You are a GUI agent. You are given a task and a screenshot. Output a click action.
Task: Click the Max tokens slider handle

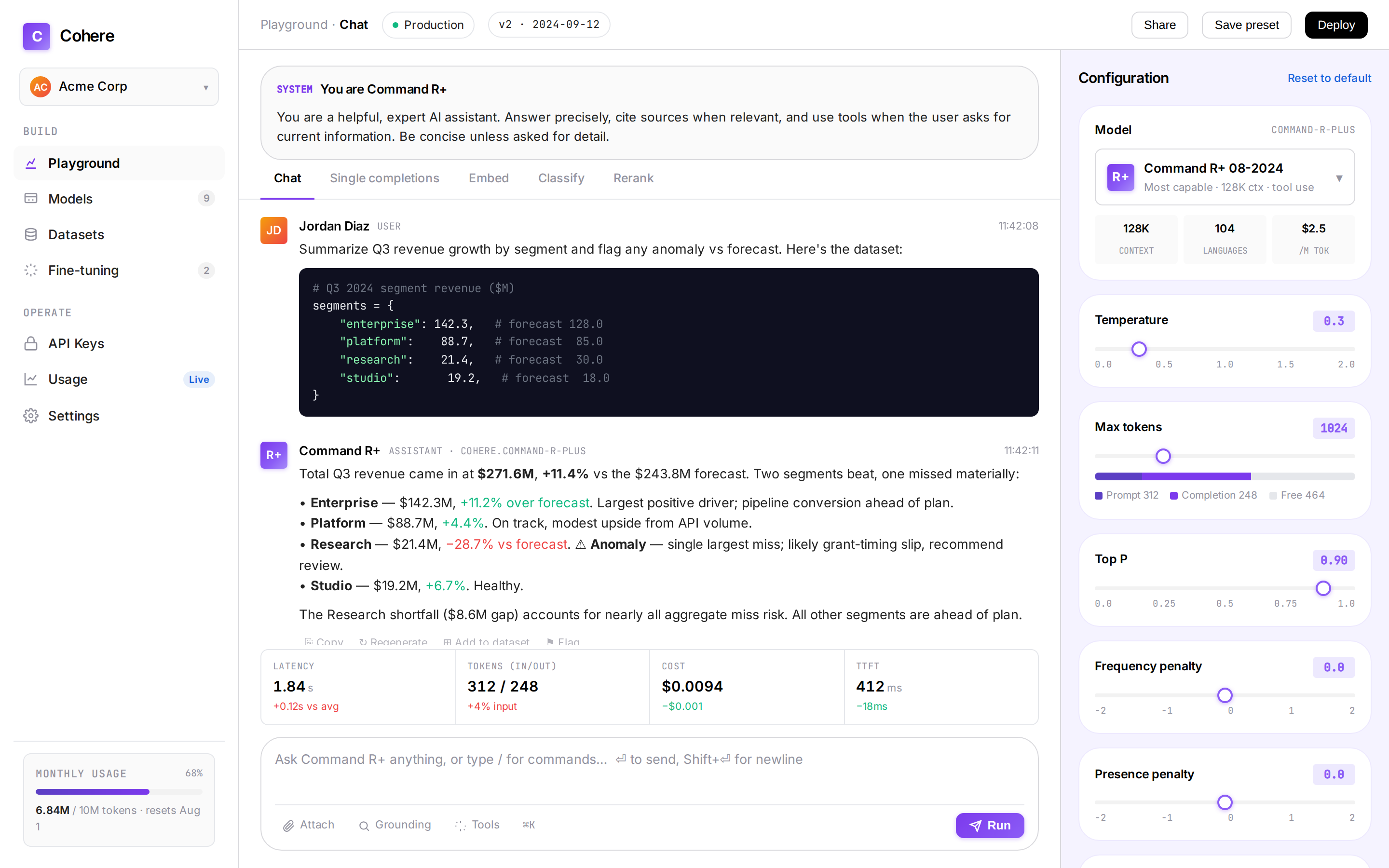tap(1163, 456)
